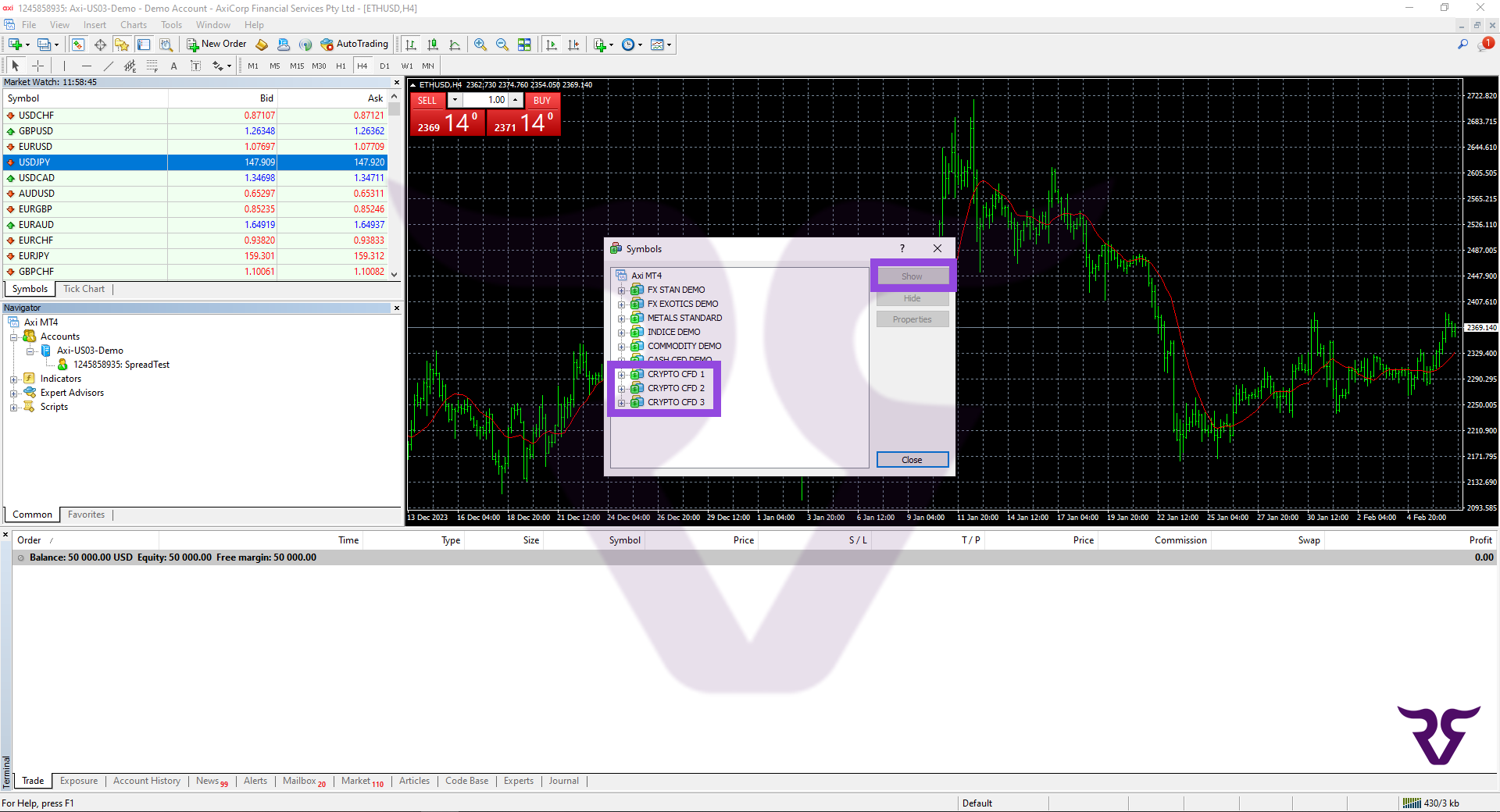Toggle the Chart Shift icon
This screenshot has height=812, width=1500.
[573, 45]
